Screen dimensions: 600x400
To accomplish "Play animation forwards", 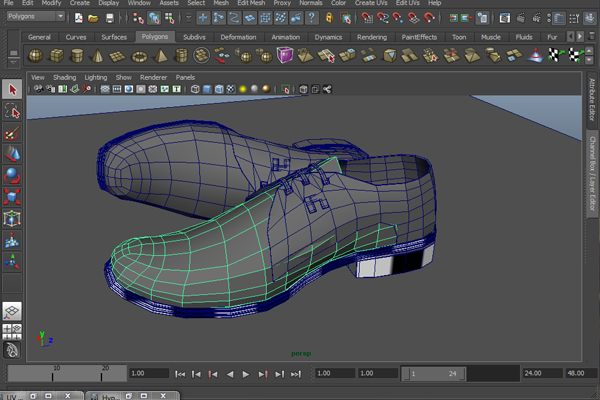I will (x=246, y=374).
